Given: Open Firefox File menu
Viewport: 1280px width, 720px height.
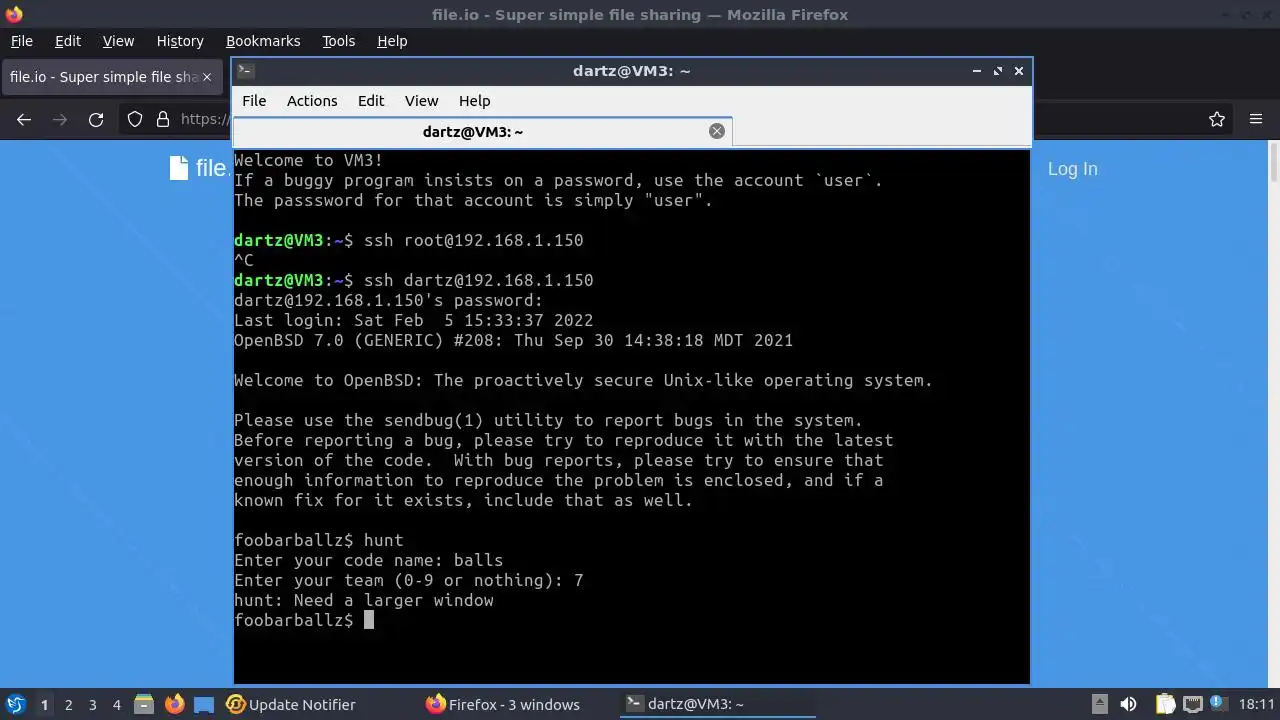Looking at the screenshot, I should (x=21, y=41).
